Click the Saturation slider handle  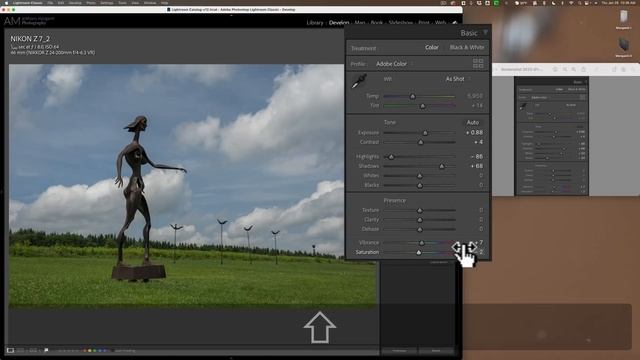418,253
